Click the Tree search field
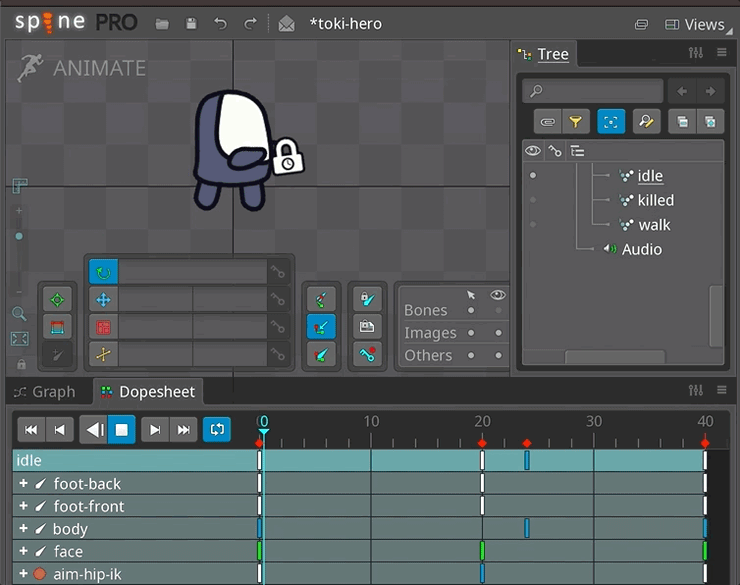The width and height of the screenshot is (740, 585). (602, 91)
